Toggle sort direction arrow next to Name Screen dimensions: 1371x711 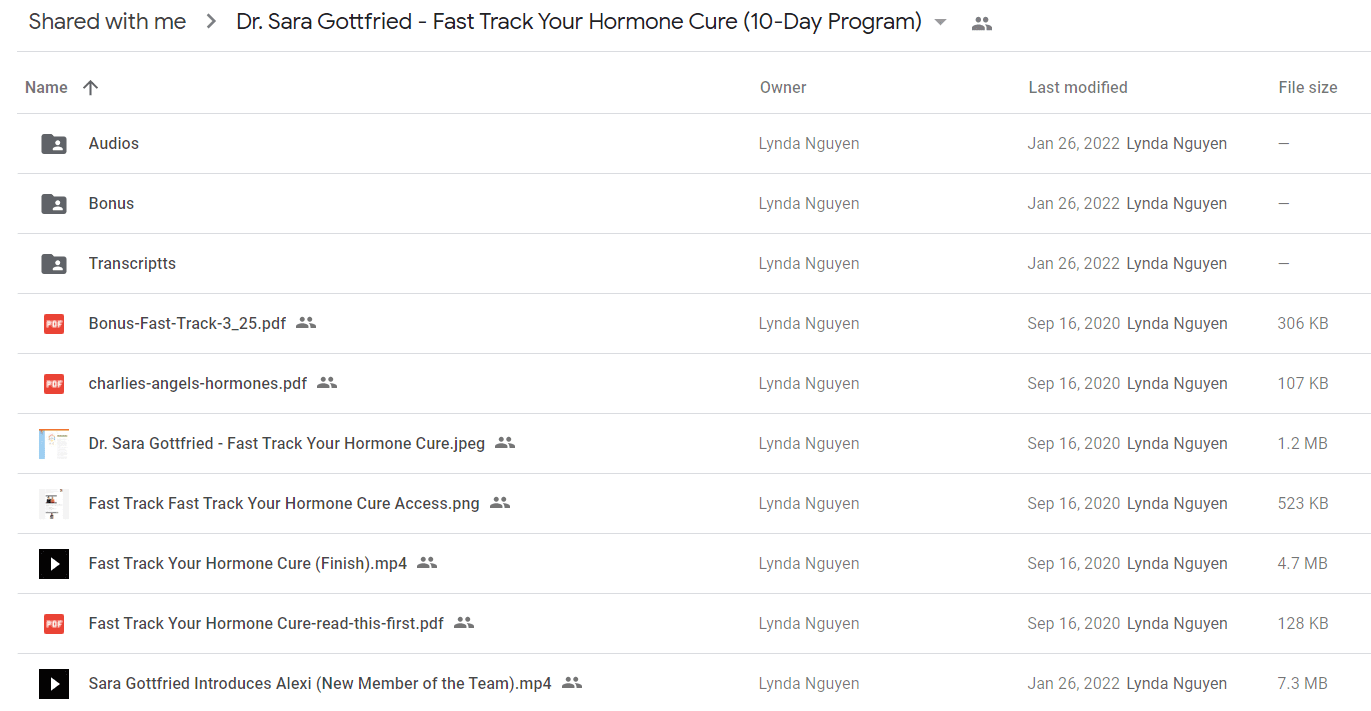pyautogui.click(x=90, y=88)
